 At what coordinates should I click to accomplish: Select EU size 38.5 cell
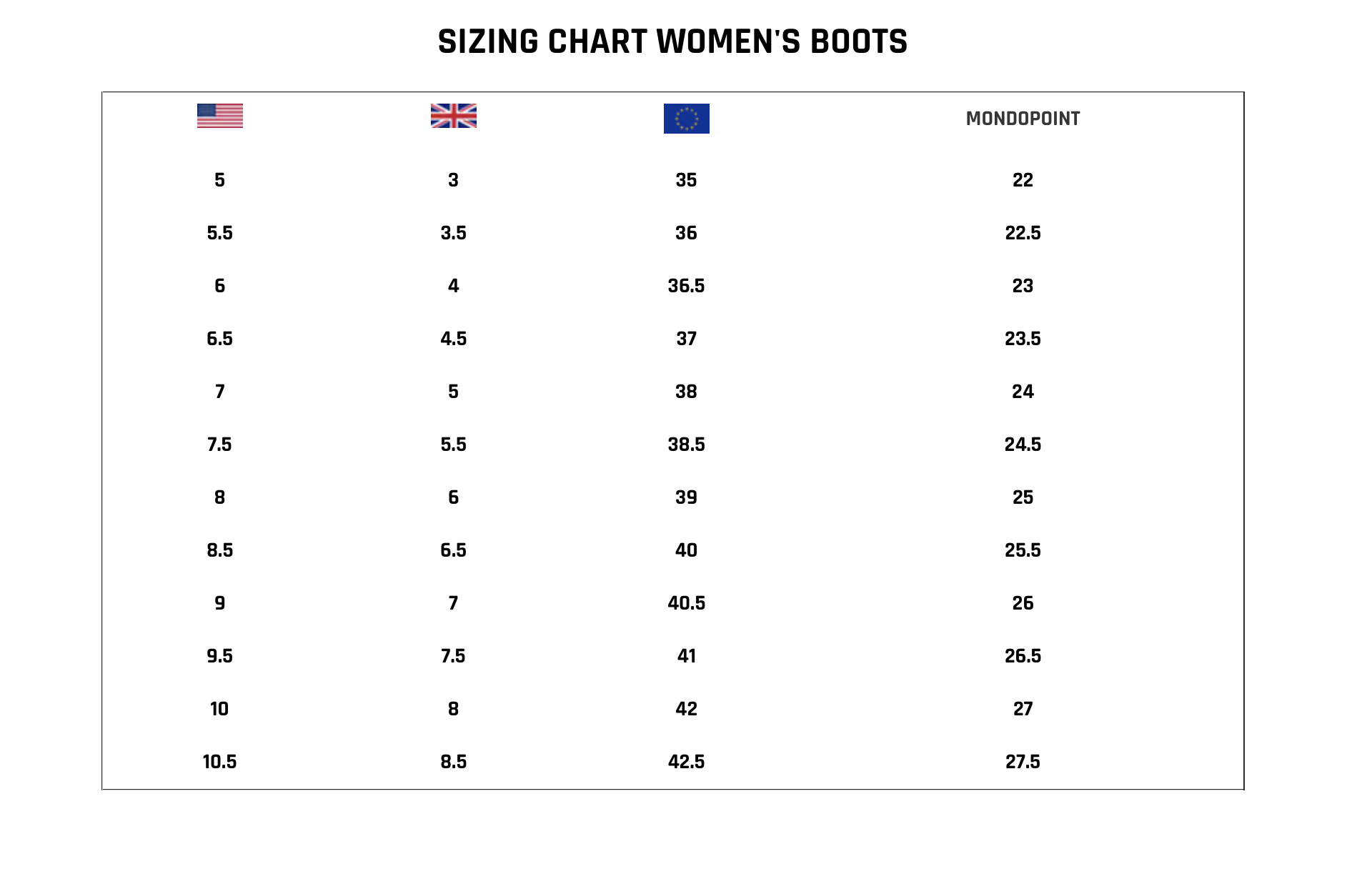pyautogui.click(x=687, y=445)
